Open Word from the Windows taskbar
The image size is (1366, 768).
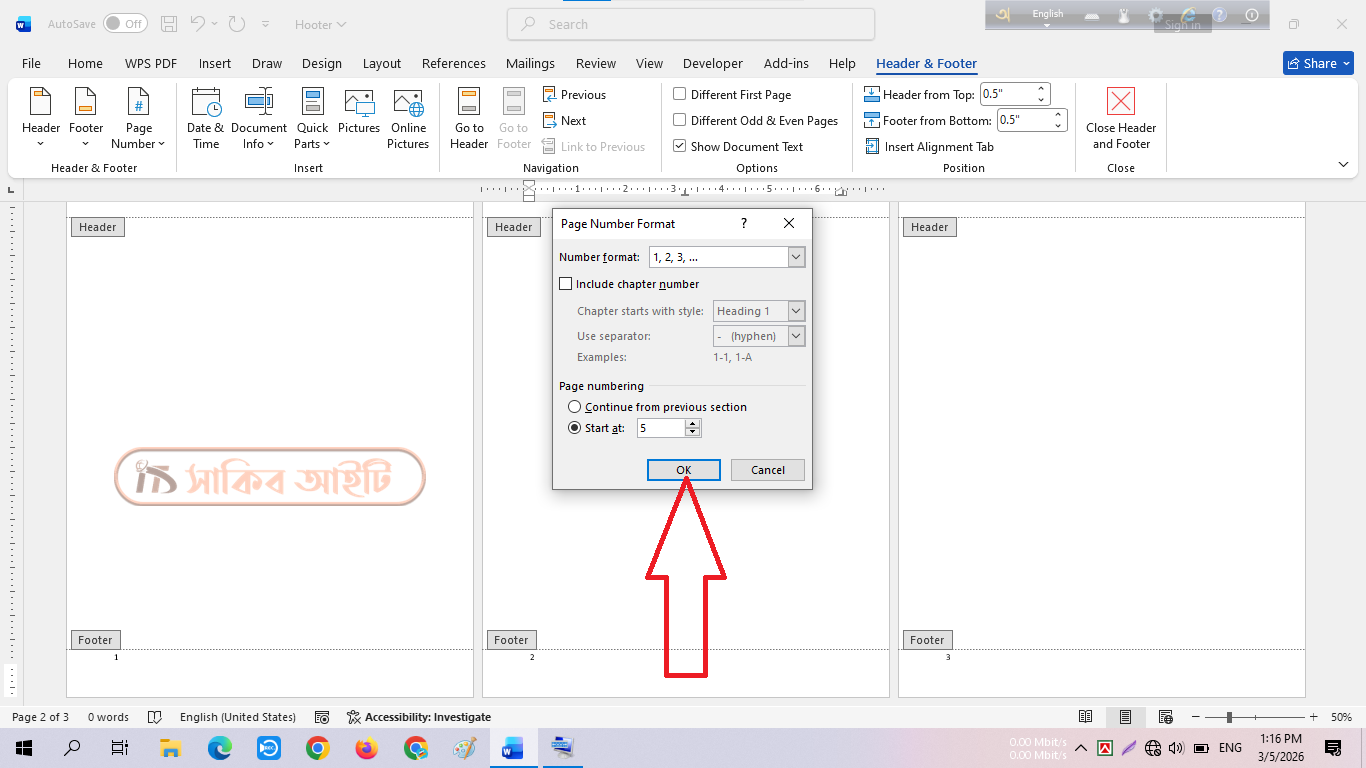click(513, 748)
